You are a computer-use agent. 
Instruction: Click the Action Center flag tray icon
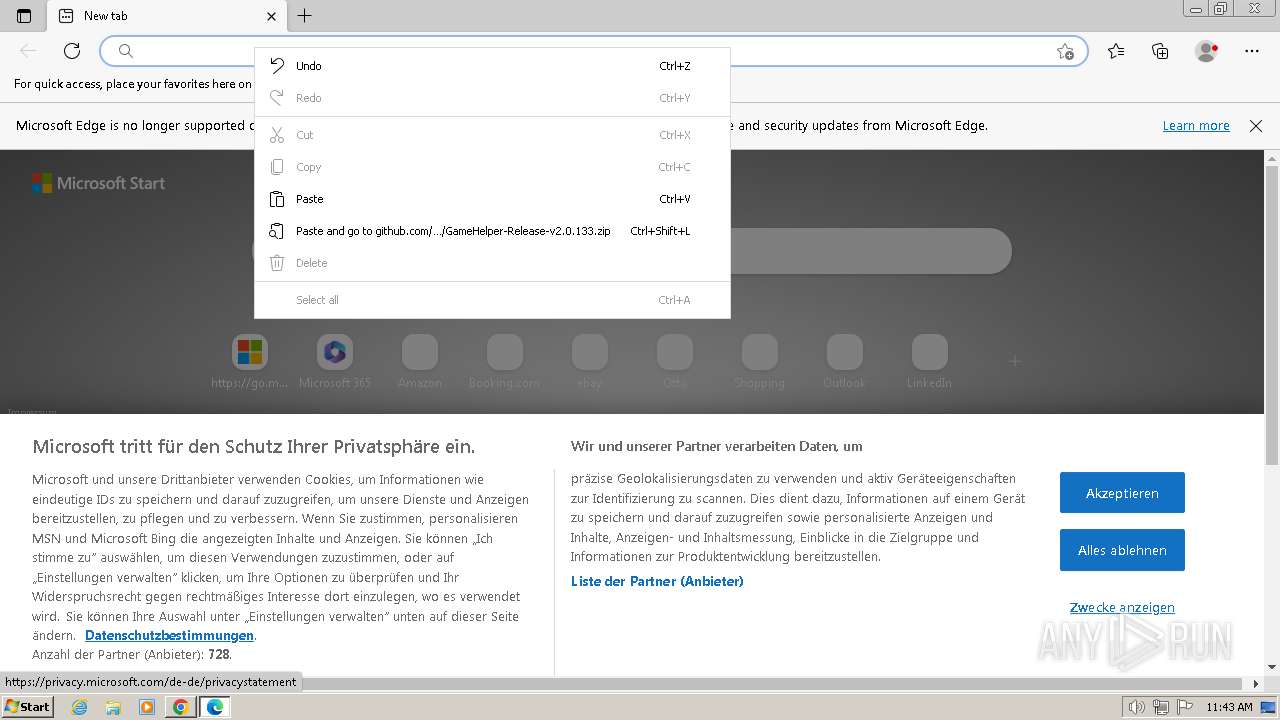click(1183, 707)
